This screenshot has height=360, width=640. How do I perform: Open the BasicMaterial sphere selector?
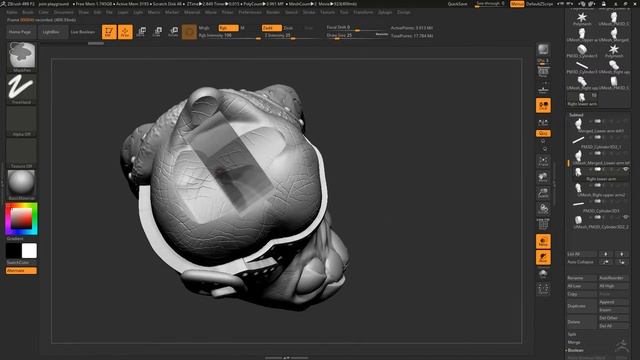[22, 185]
